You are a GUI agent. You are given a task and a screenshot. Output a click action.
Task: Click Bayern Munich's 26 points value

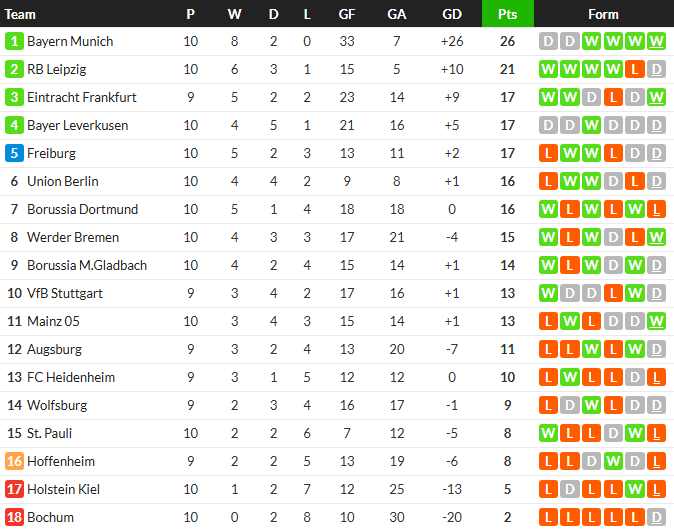[x=507, y=42]
